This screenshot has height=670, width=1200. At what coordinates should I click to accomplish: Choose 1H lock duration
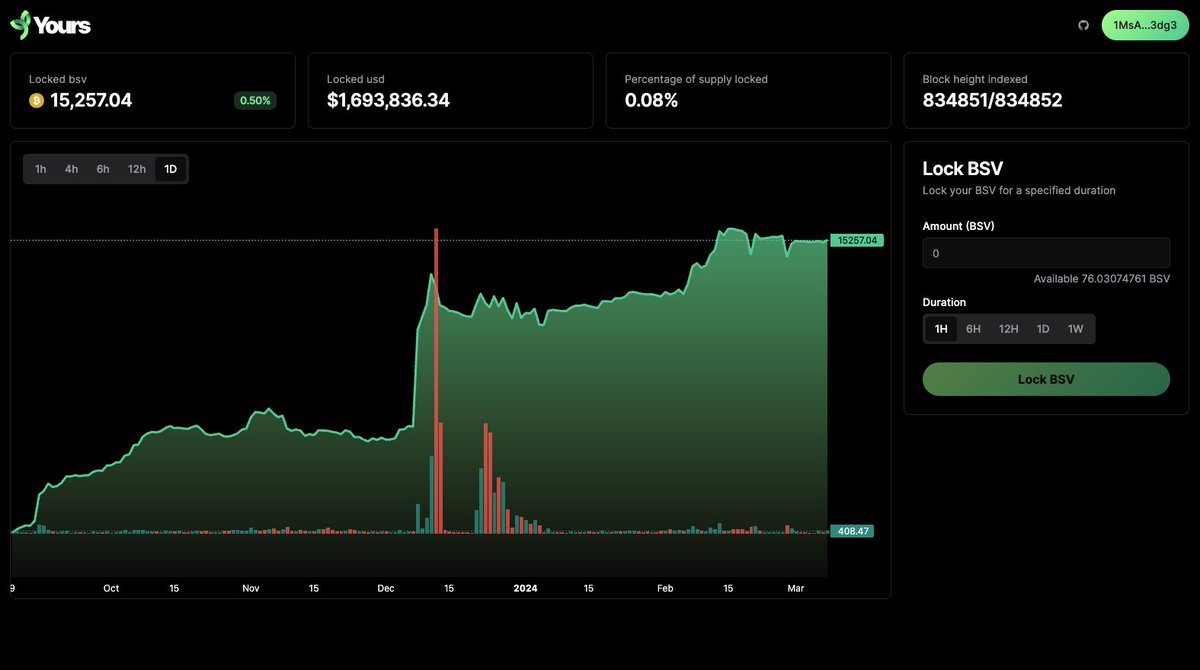point(941,329)
